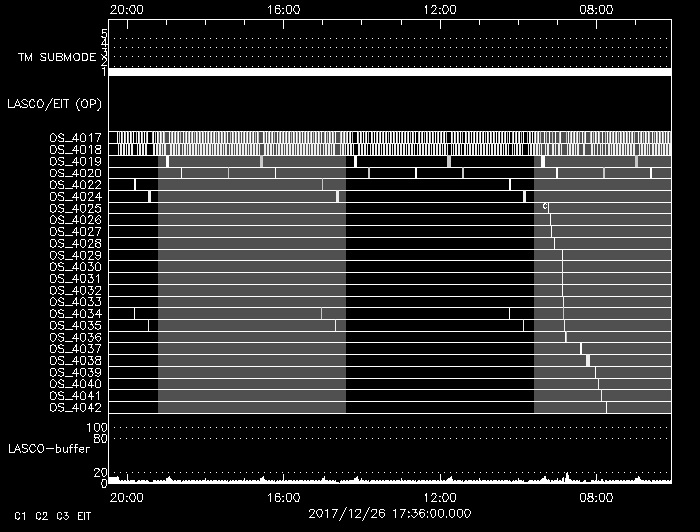Click the white marker in OS_4042 row
This screenshot has height=532, width=700.
[606, 407]
